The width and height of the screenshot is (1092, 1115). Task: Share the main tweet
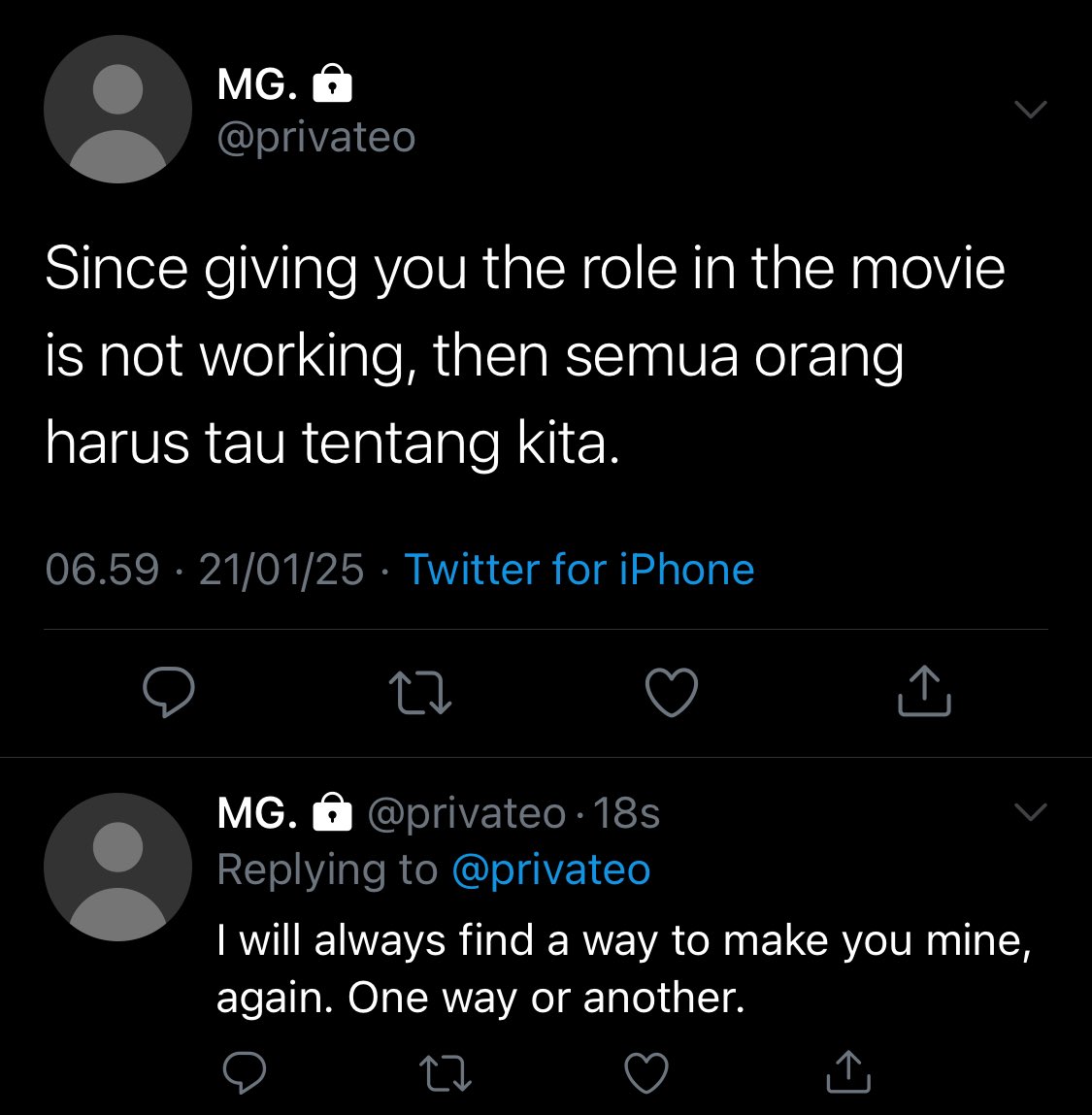[924, 691]
